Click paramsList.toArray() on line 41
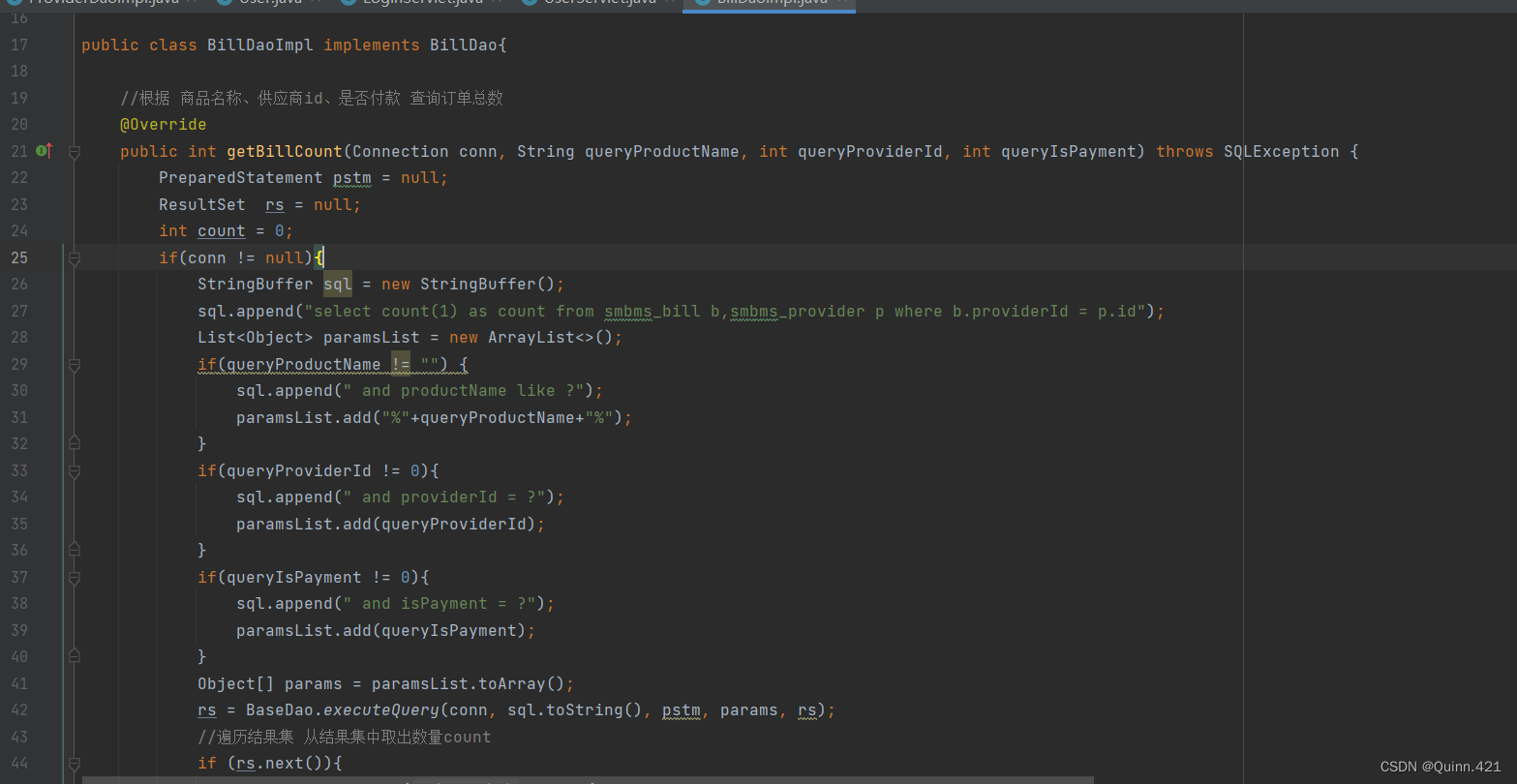 point(468,684)
